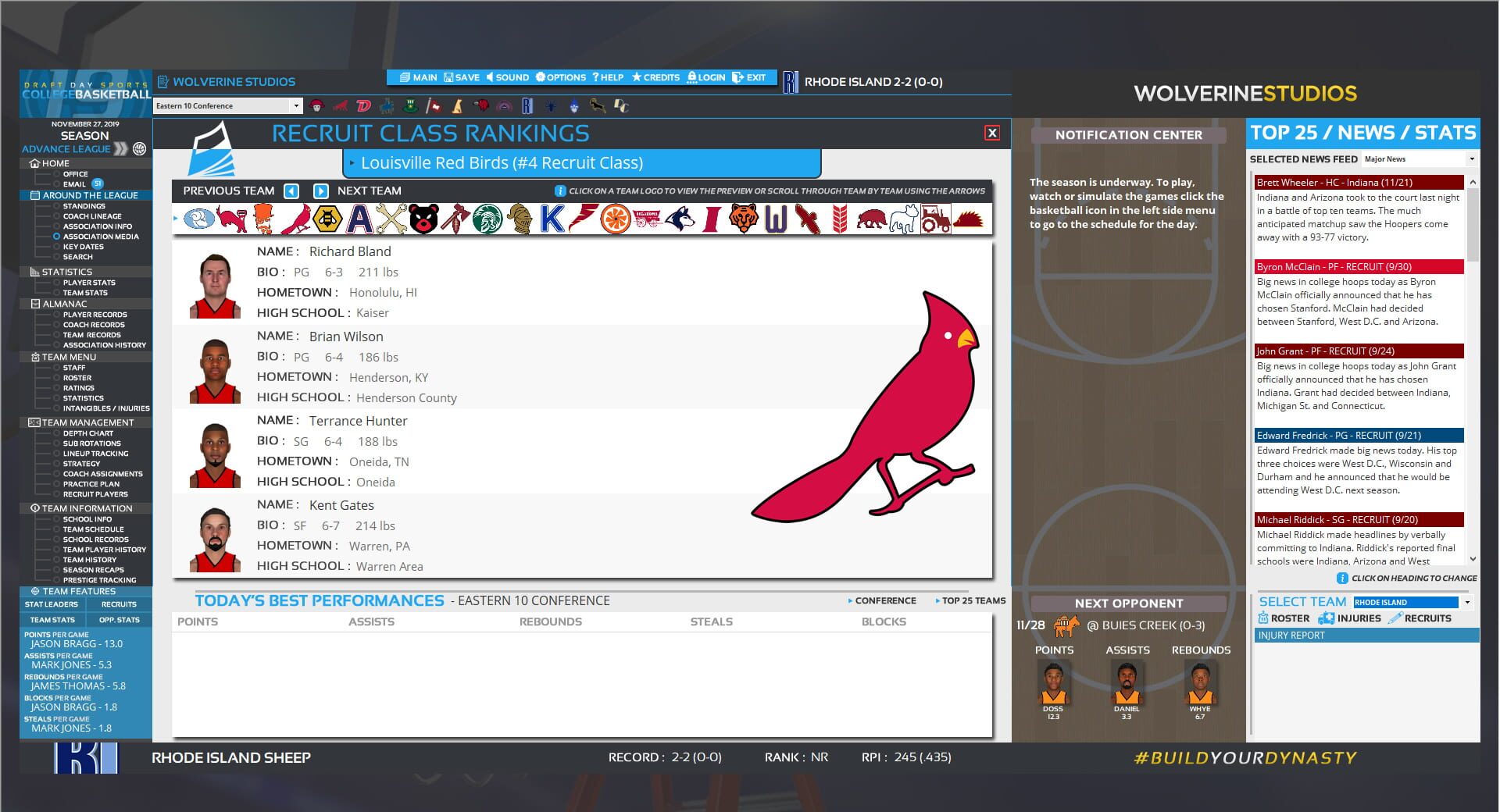This screenshot has height=812, width=1500.
Task: Expand the Select Team dropdown
Action: (x=1467, y=602)
